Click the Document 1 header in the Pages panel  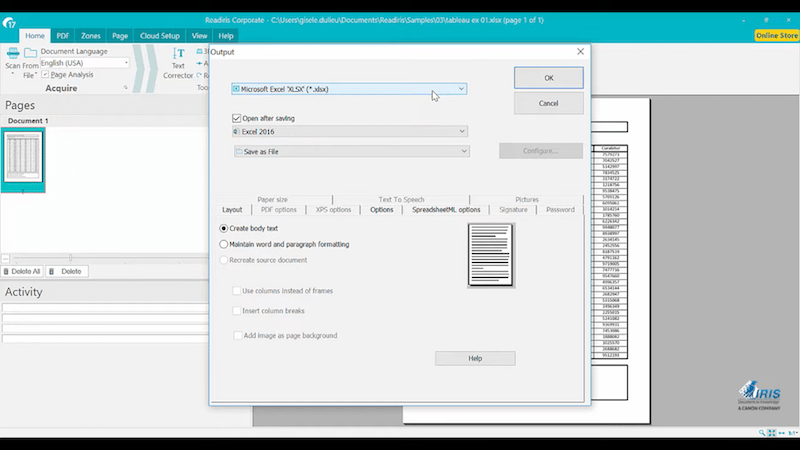coord(28,121)
